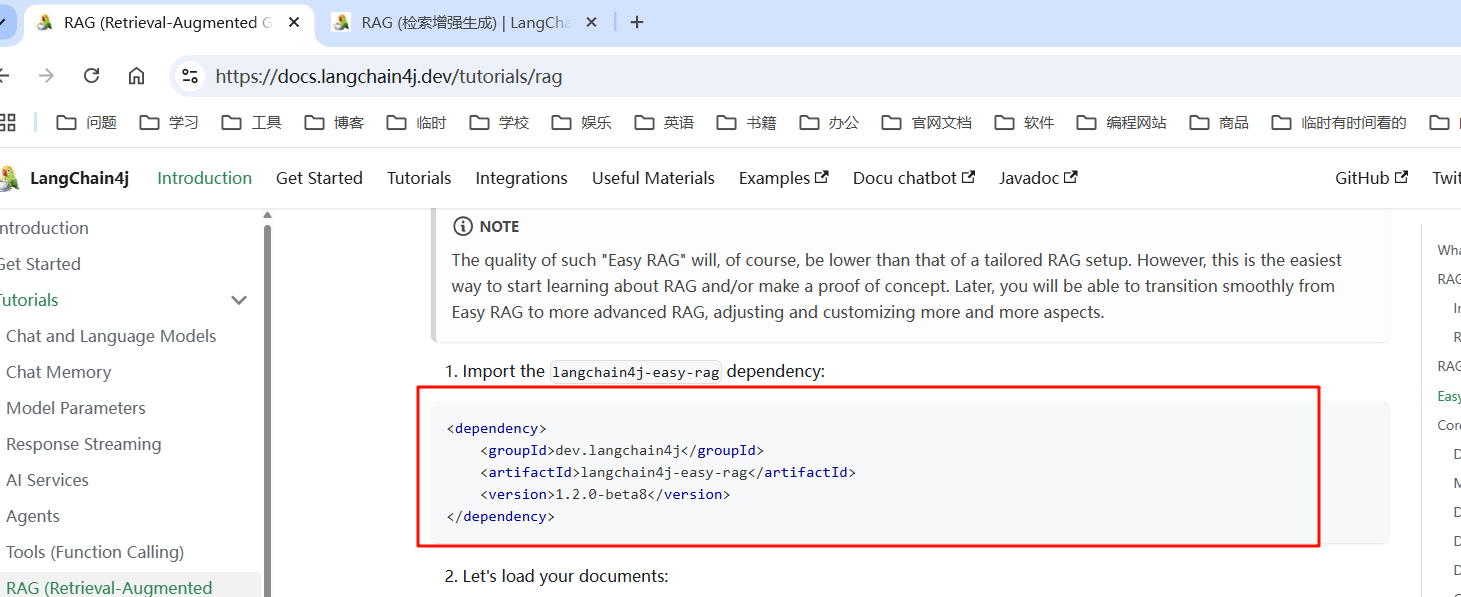This screenshot has width=1461, height=597.
Task: Open the 编程网站 bookmark folder
Action: 1121,122
